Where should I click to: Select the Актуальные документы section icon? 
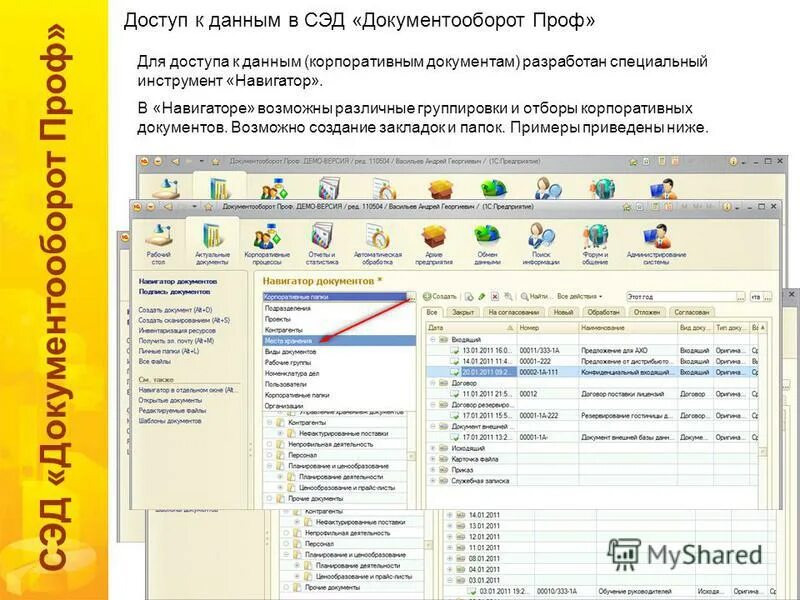212,236
